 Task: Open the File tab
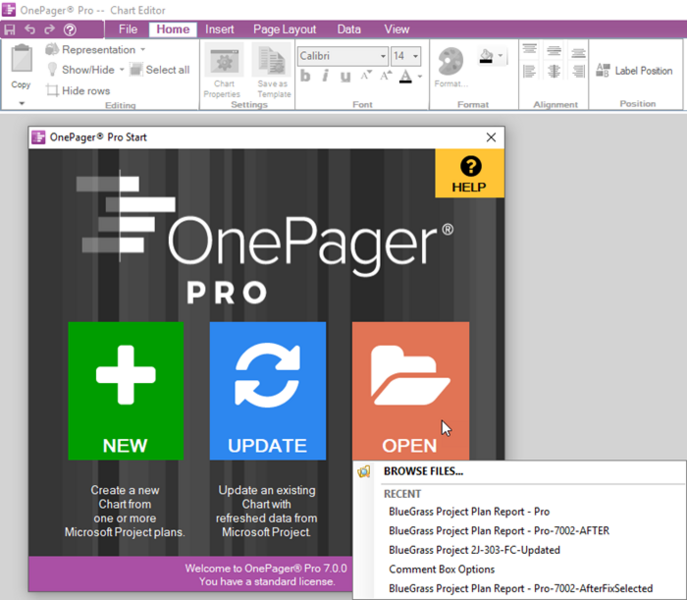click(x=128, y=29)
